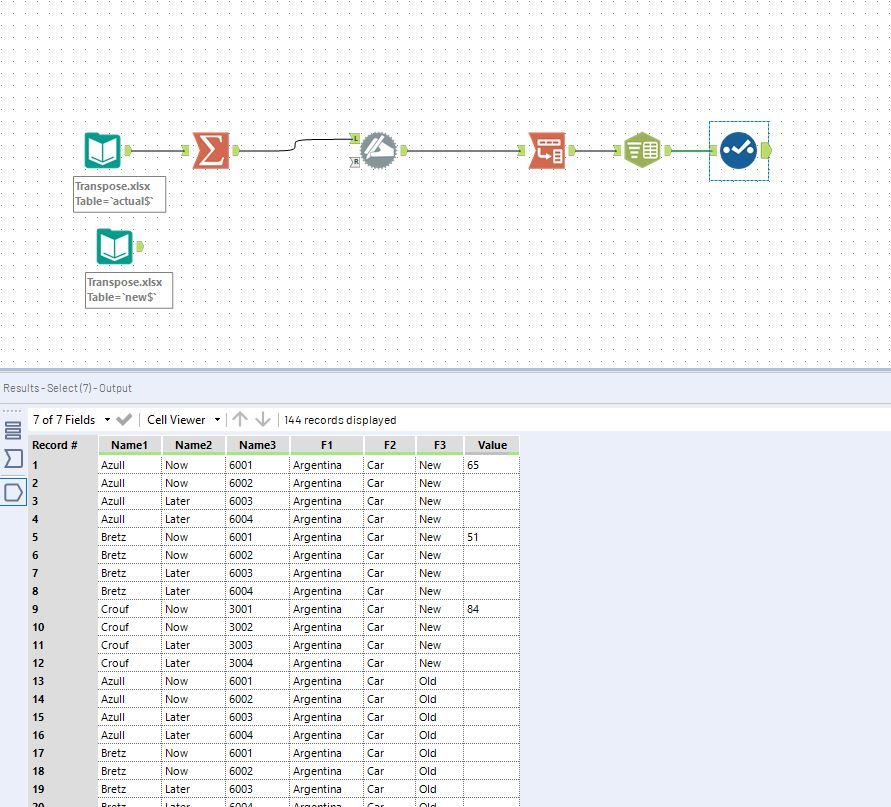Click the Transpose.xlsx new$ annotation
Image resolution: width=891 pixels, height=807 pixels.
[129, 290]
